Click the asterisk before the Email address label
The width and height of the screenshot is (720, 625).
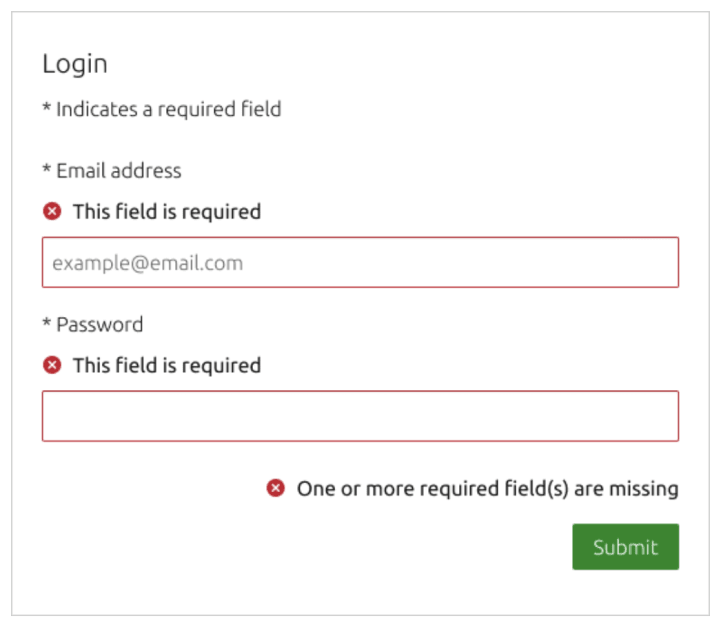46,170
